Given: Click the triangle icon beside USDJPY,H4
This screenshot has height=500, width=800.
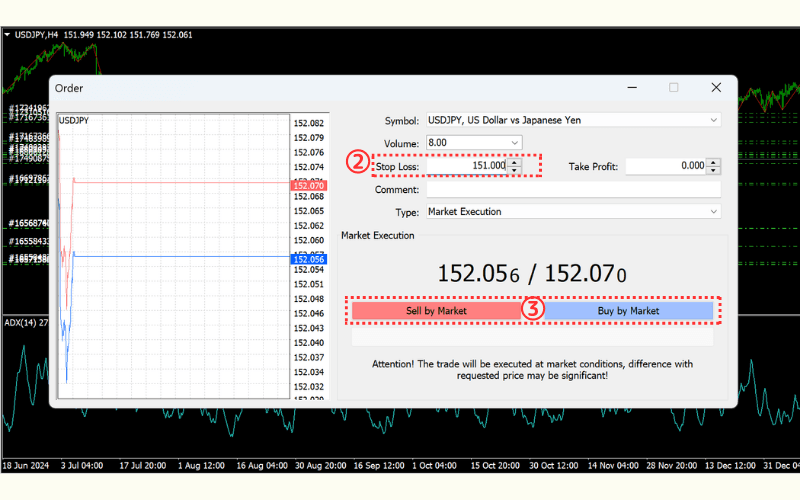Looking at the screenshot, I should 8,35.
